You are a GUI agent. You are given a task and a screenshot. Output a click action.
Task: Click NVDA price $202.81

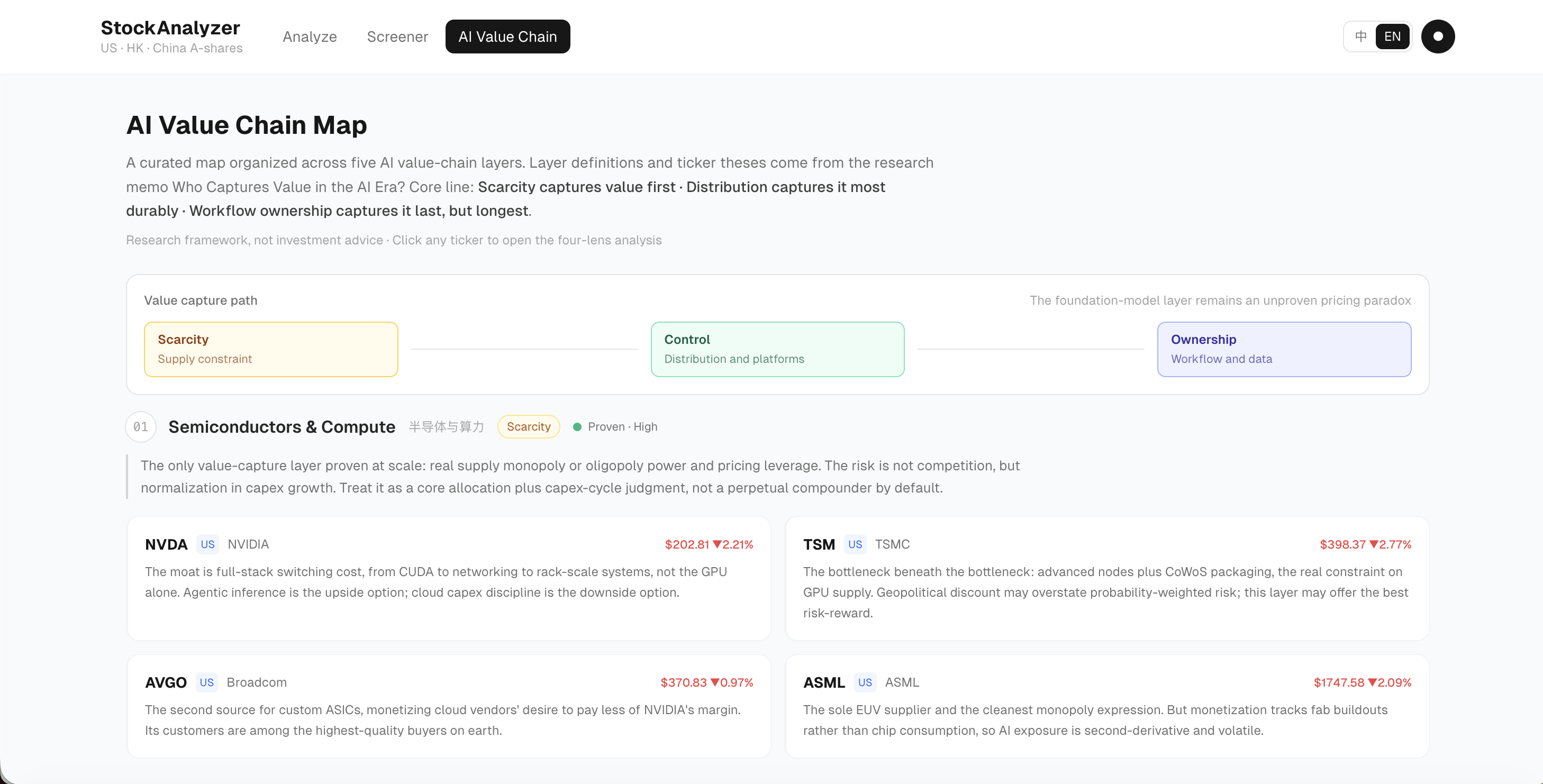tap(686, 544)
